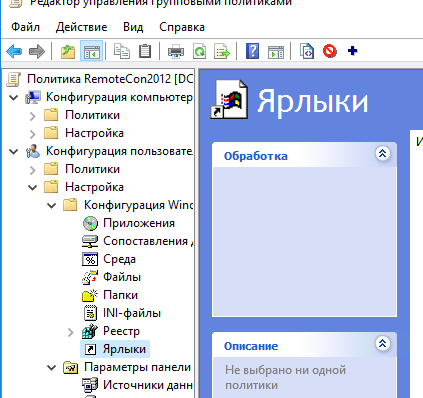Click the Папки folder-star icon
This screenshot has height=398, width=423.
click(x=90, y=295)
